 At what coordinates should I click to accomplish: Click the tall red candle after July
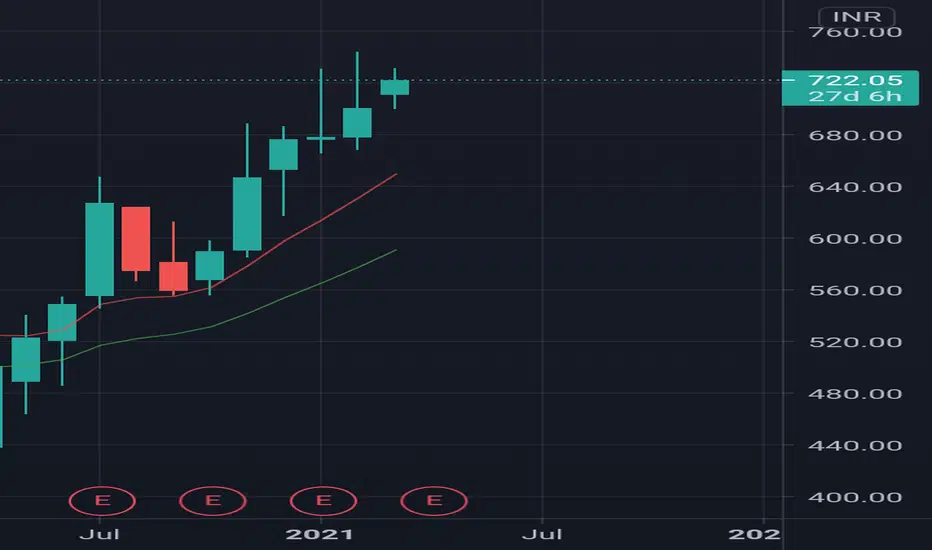coord(136,238)
